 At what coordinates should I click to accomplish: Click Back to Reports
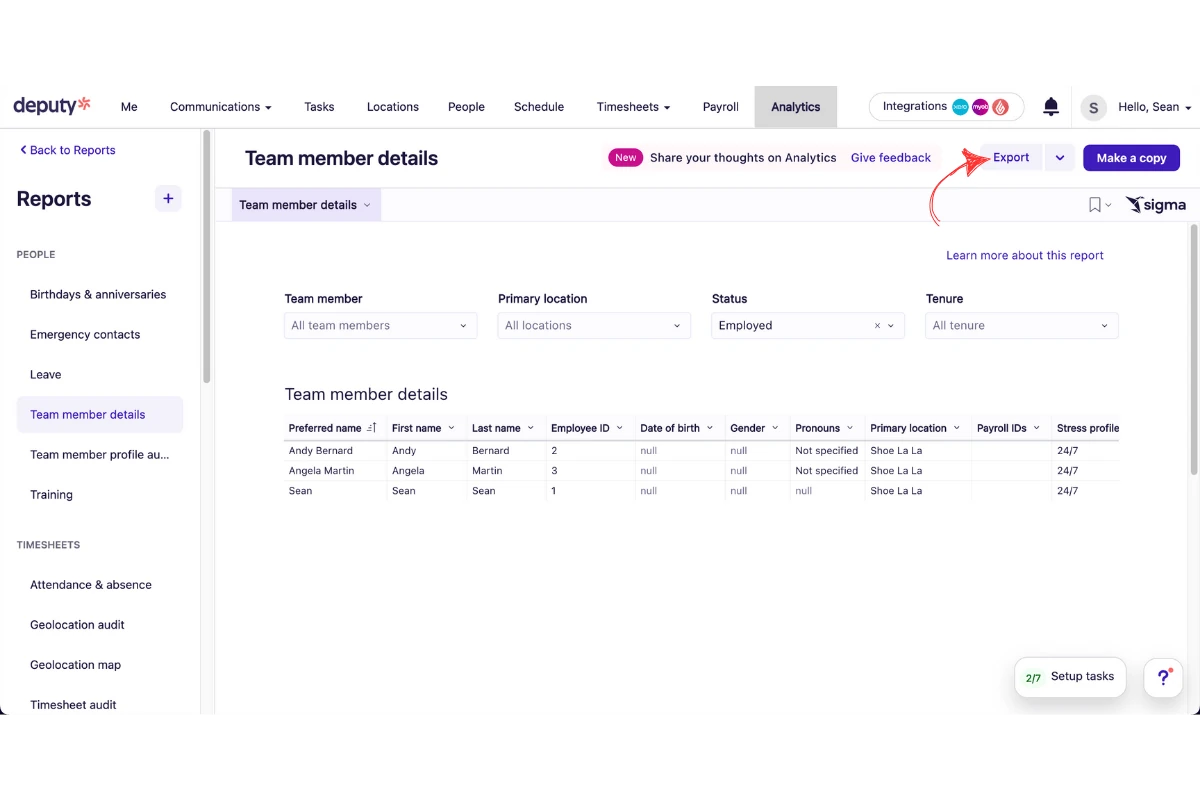click(67, 150)
